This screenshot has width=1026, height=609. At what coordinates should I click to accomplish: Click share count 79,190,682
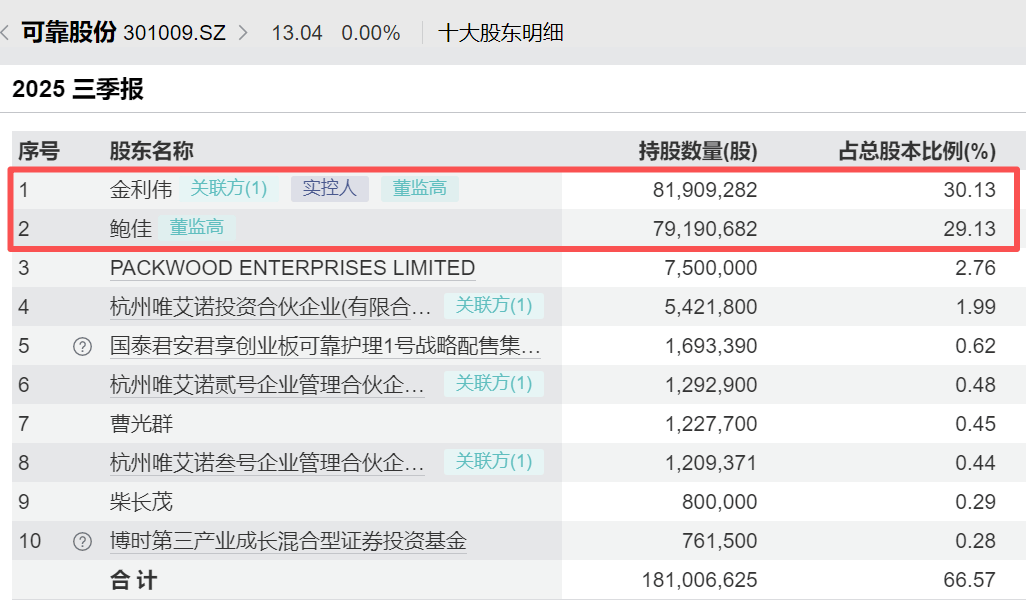[705, 229]
